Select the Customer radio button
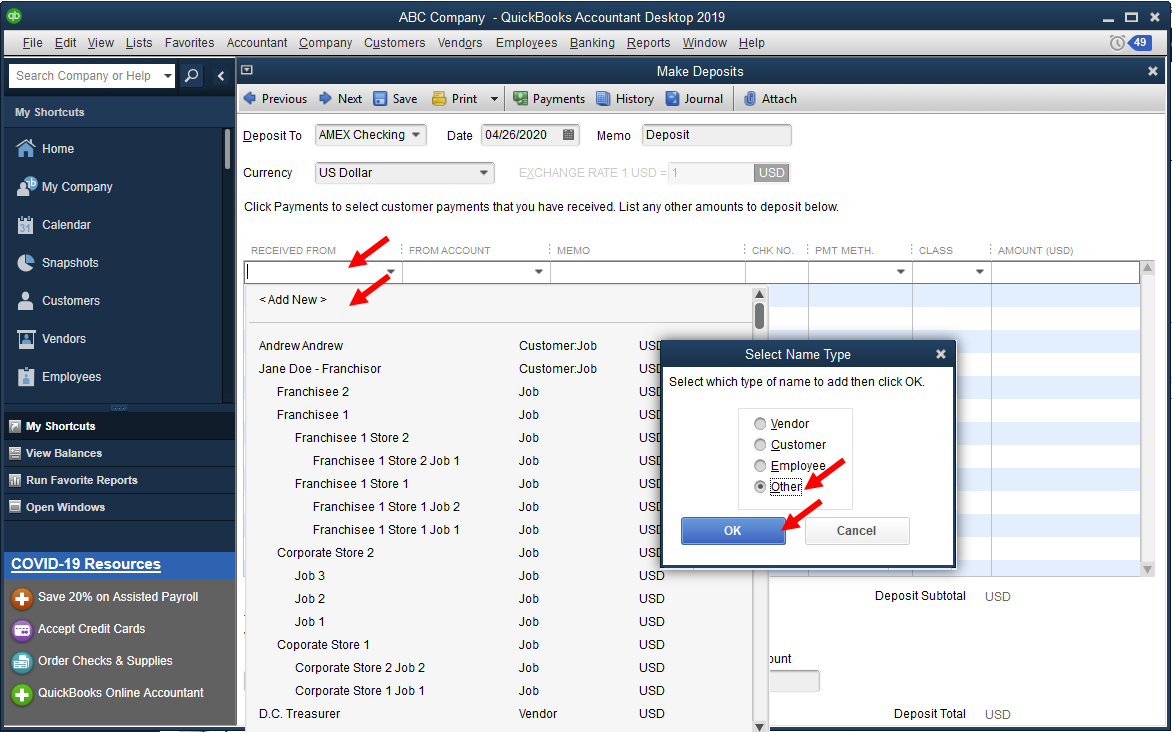This screenshot has width=1172, height=732. coord(760,445)
